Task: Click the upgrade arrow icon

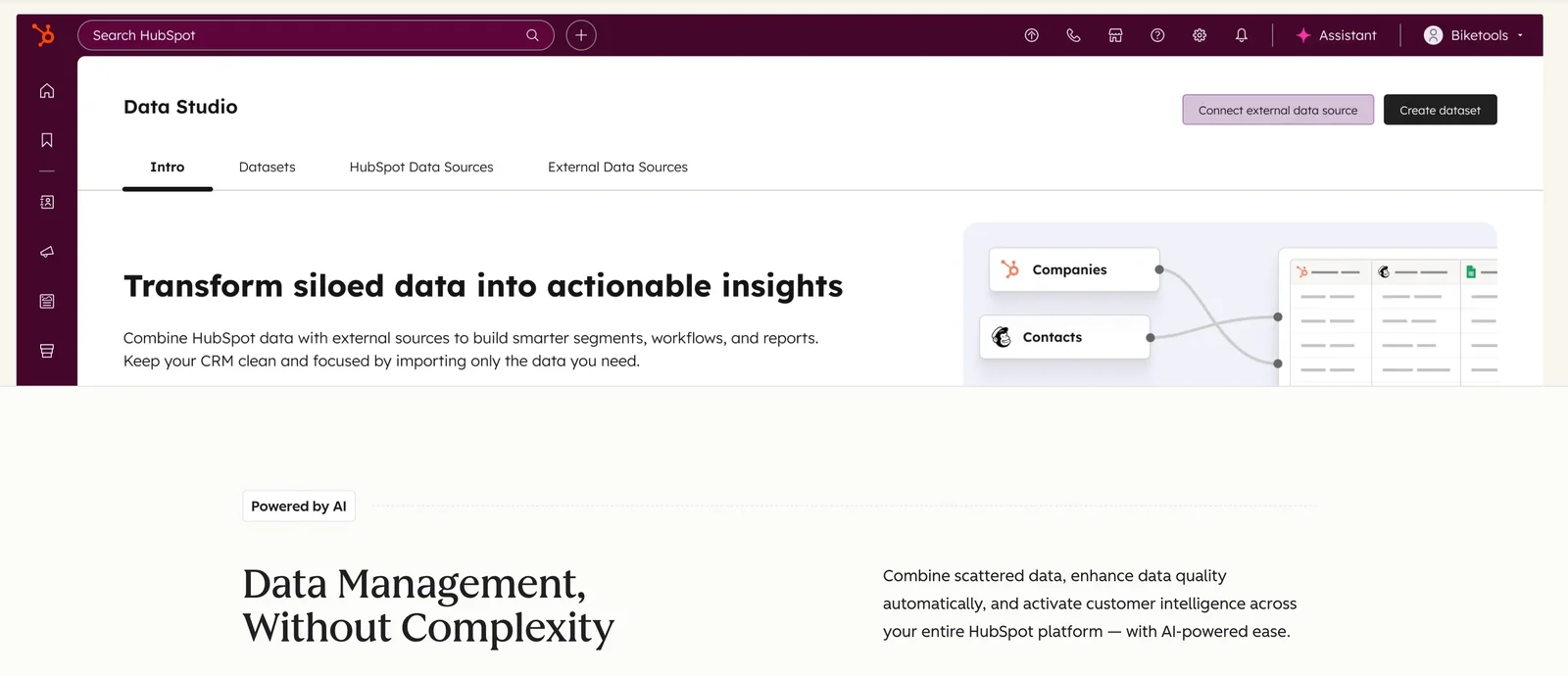Action: tap(1031, 35)
